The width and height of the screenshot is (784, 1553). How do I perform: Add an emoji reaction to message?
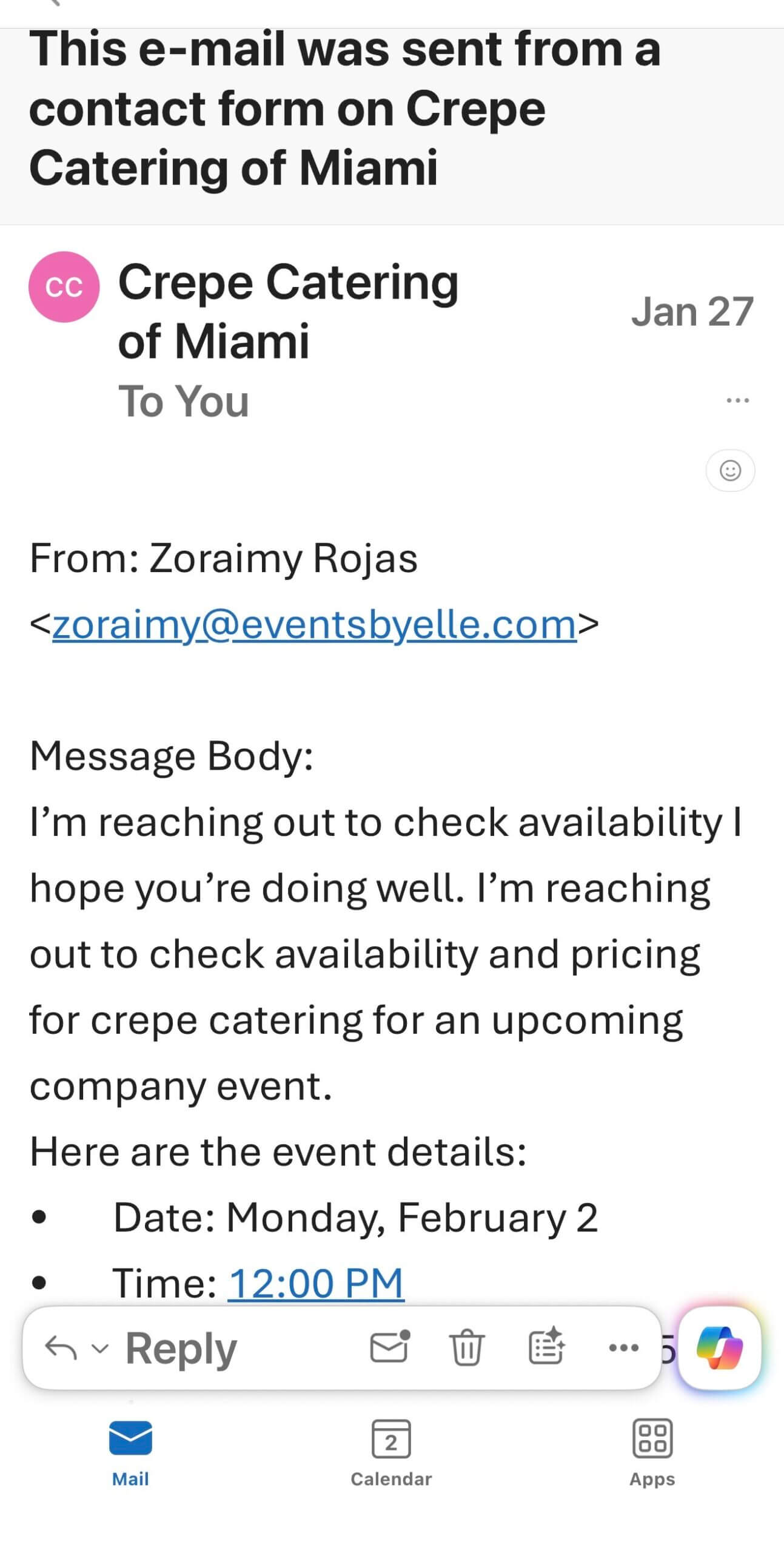pyautogui.click(x=730, y=470)
